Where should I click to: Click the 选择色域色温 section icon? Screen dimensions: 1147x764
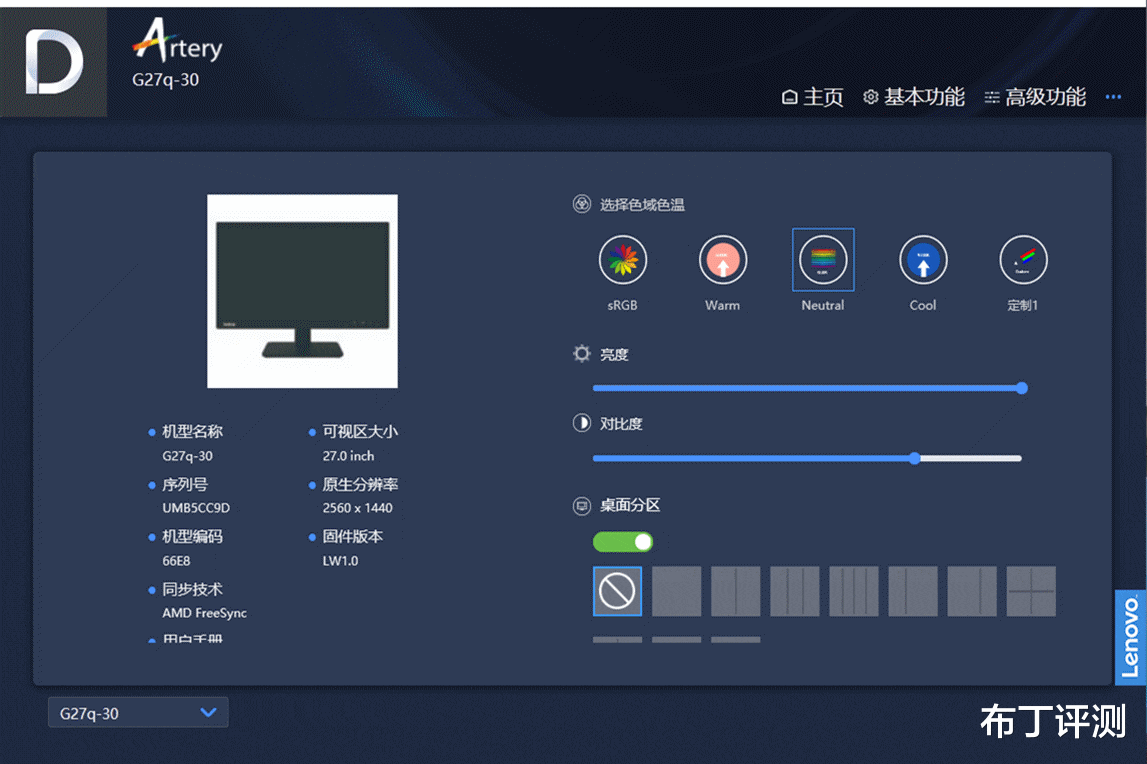[582, 204]
